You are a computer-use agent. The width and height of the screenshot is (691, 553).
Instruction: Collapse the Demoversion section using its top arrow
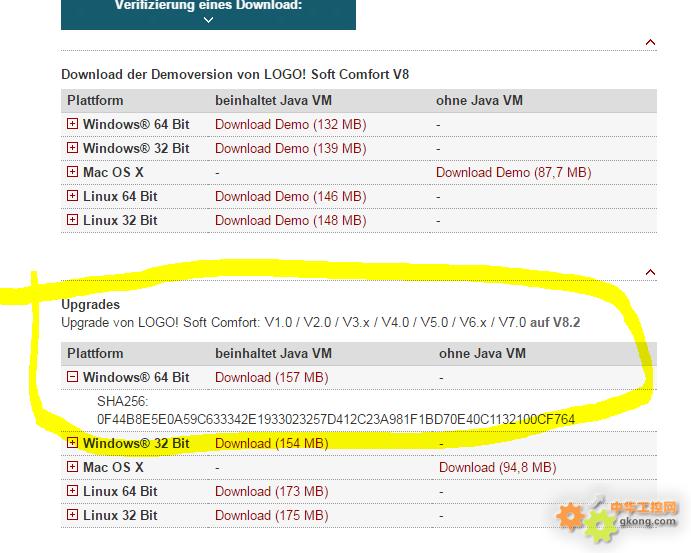pos(650,42)
